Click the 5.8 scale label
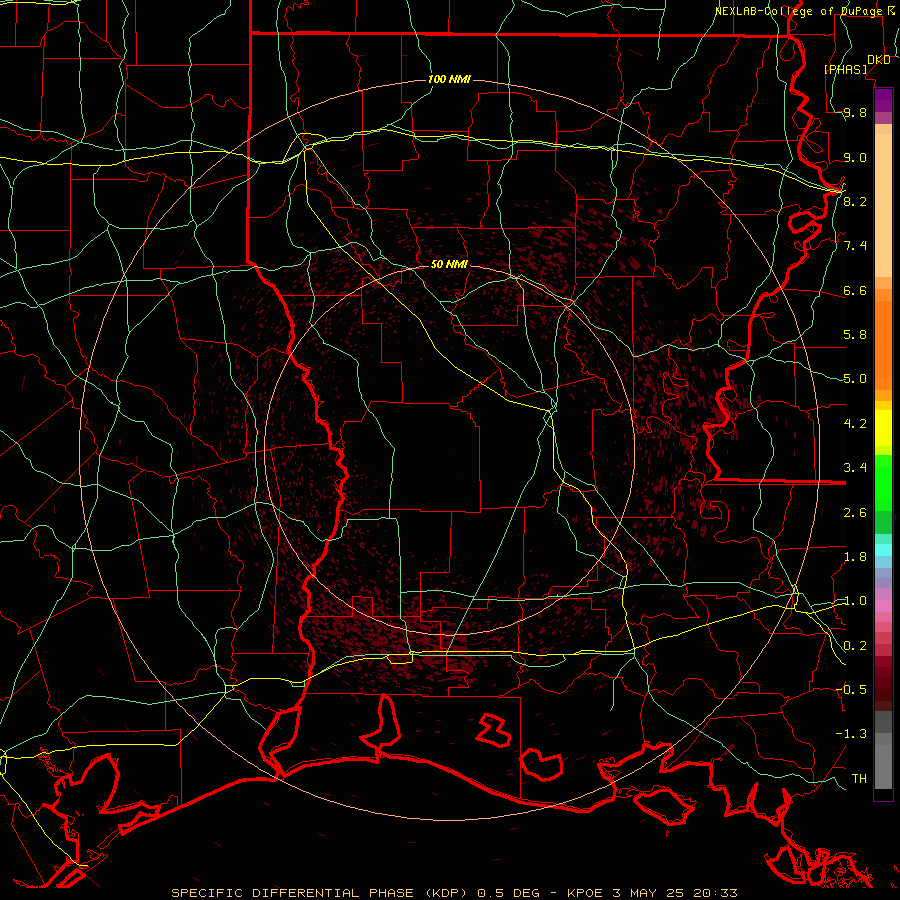This screenshot has width=900, height=900. [x=855, y=335]
